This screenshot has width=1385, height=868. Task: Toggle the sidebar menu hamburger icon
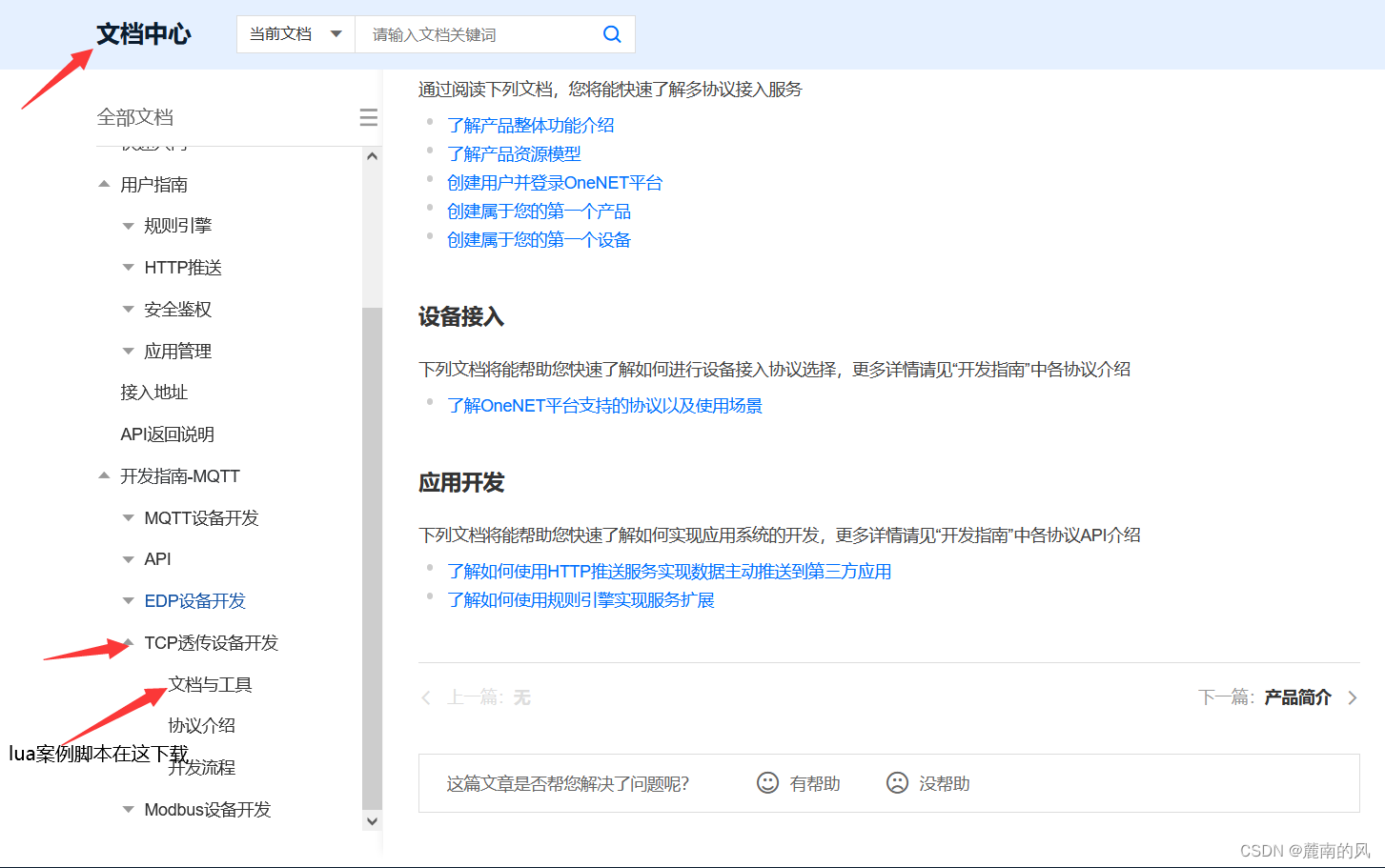click(369, 117)
